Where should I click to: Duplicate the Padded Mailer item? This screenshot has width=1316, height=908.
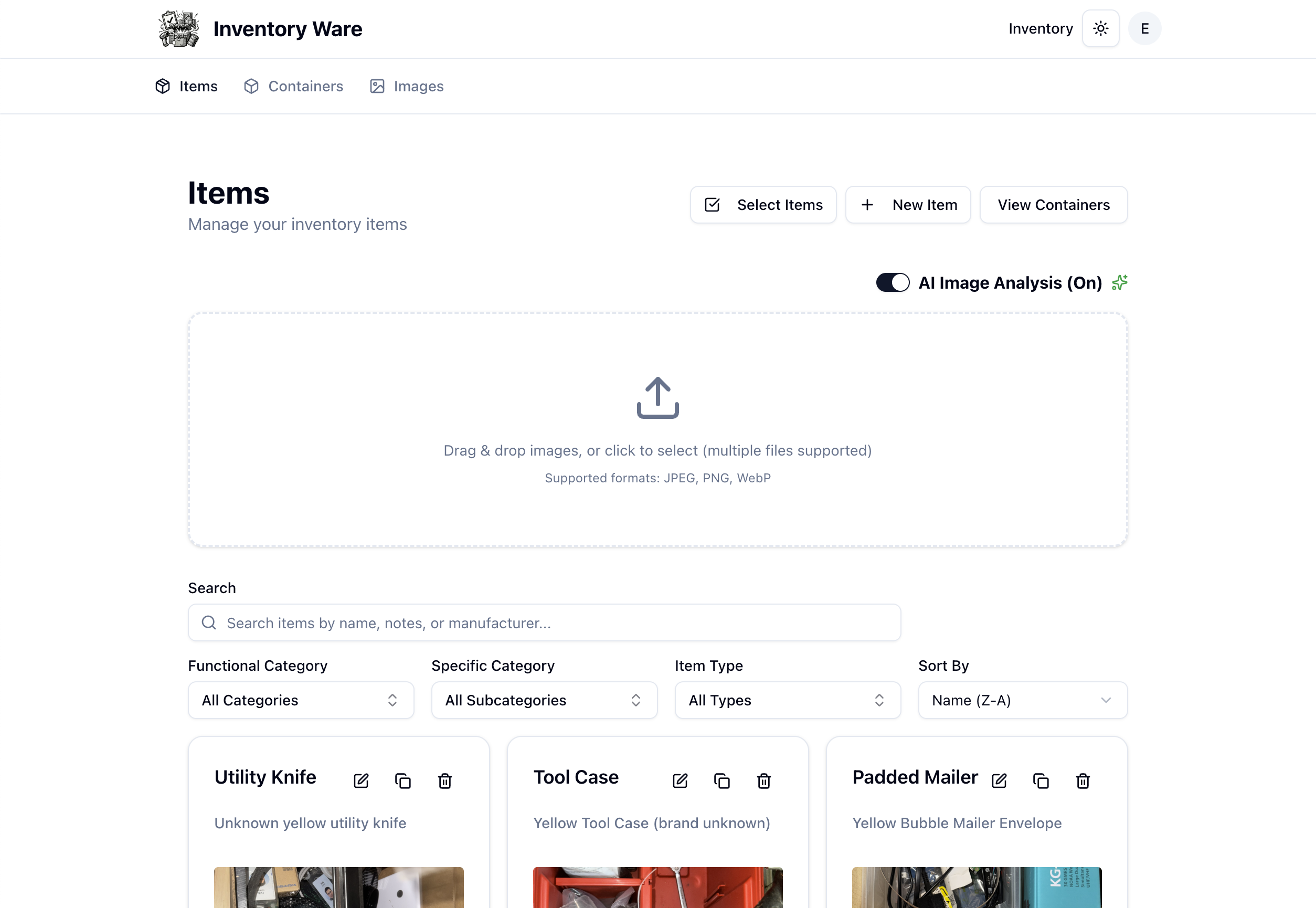(x=1041, y=780)
